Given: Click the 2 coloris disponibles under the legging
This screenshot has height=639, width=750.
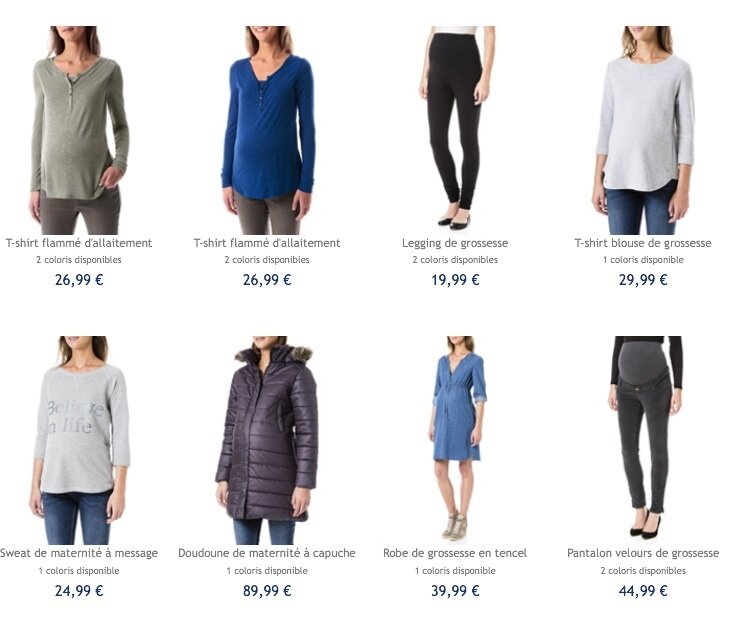Looking at the screenshot, I should [x=455, y=260].
